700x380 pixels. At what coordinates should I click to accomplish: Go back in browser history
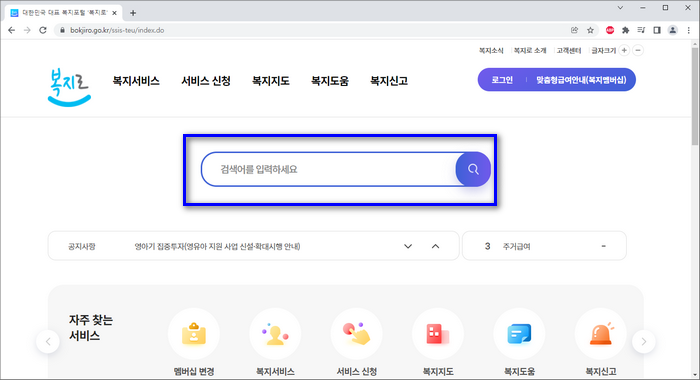point(12,30)
